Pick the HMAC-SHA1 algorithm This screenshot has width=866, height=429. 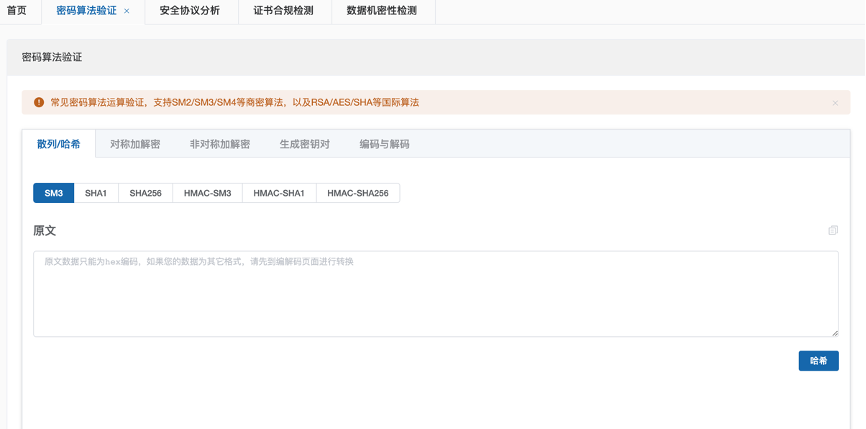point(279,193)
